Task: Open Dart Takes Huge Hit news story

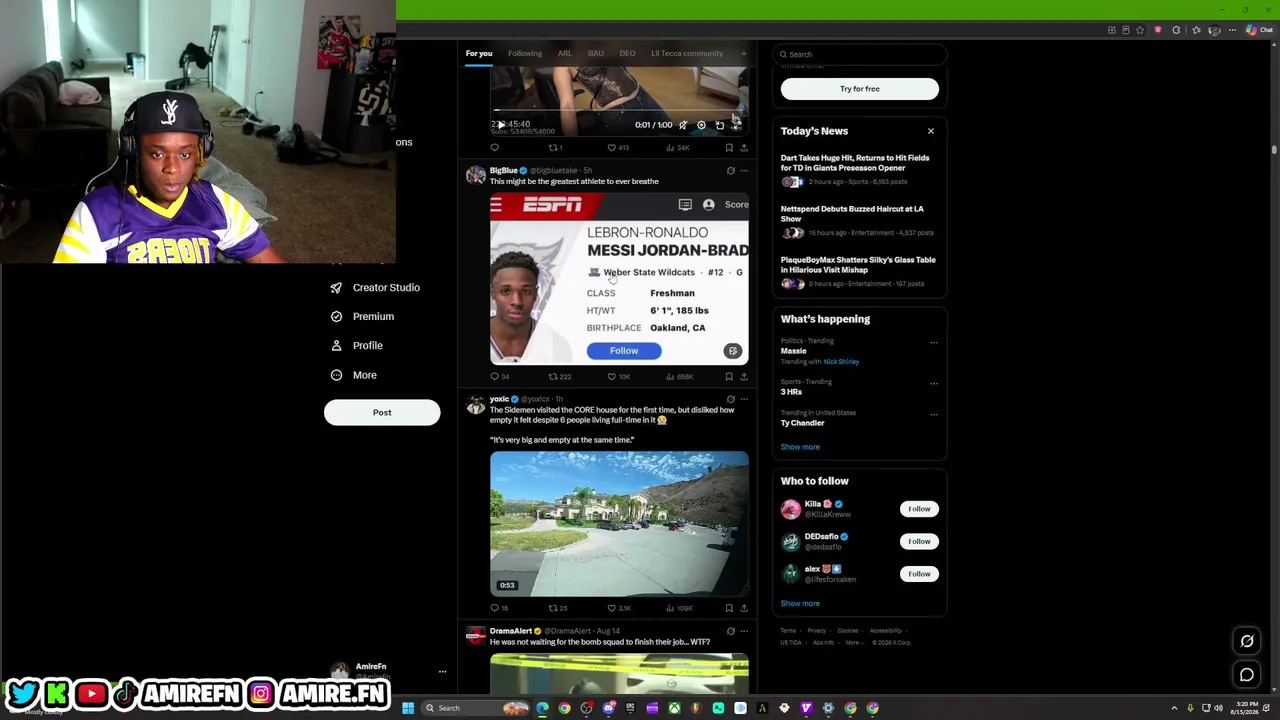Action: tap(858, 169)
